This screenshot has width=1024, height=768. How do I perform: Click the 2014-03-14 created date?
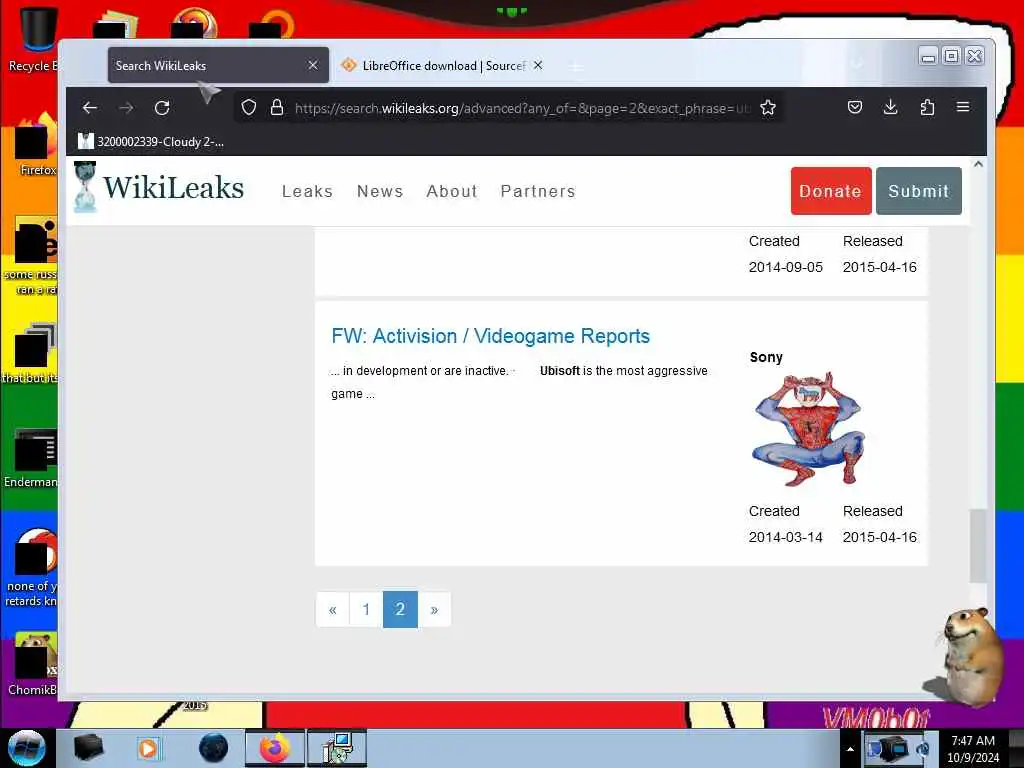(x=786, y=537)
